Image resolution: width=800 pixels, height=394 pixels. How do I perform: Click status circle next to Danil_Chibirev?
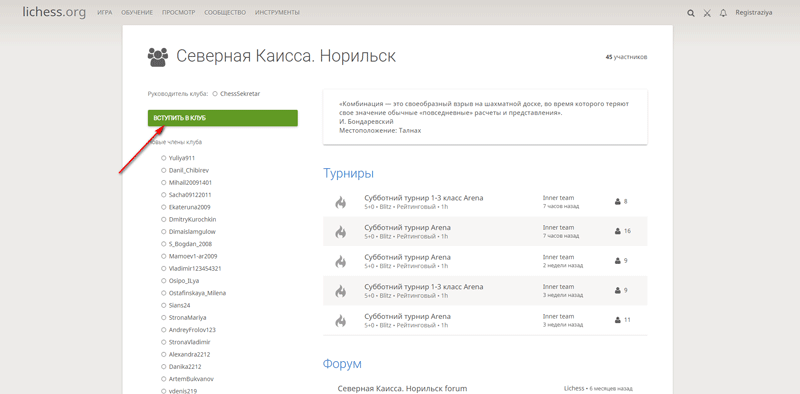[163, 170]
